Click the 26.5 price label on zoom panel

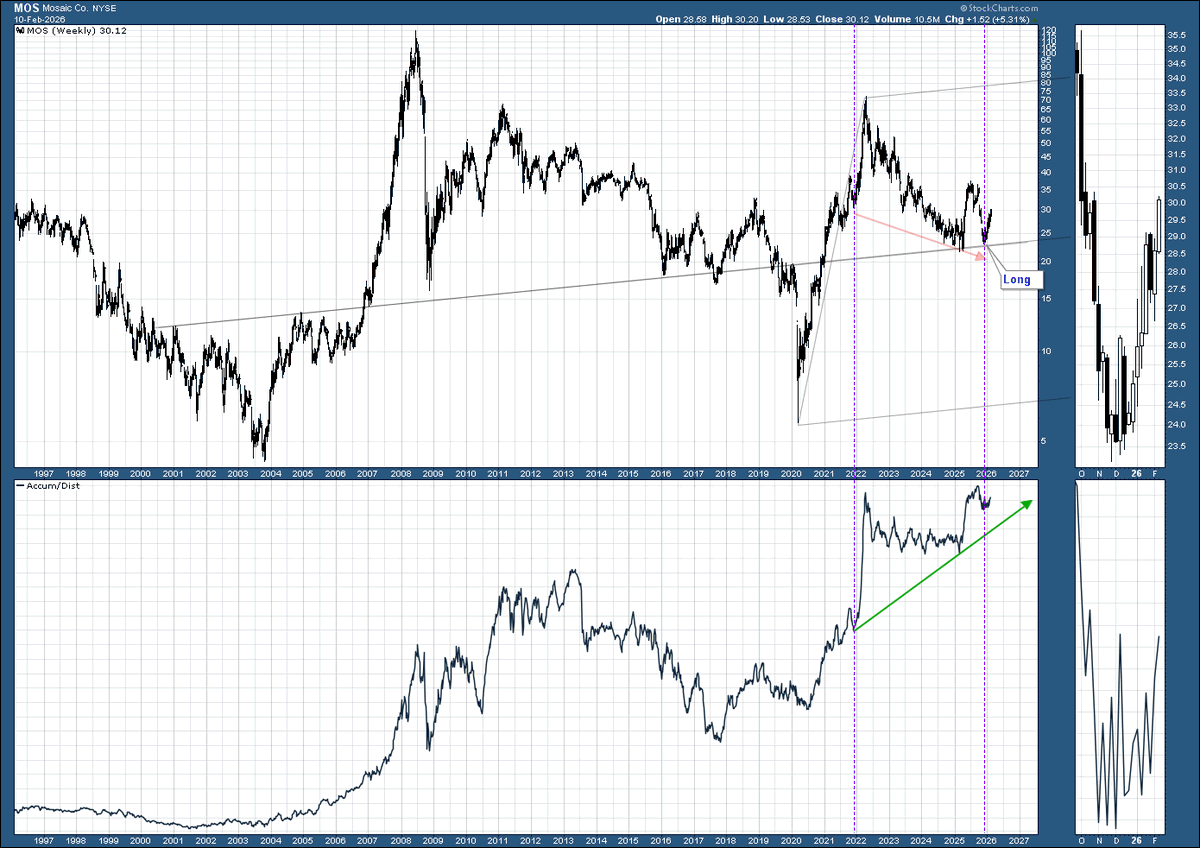1175,326
